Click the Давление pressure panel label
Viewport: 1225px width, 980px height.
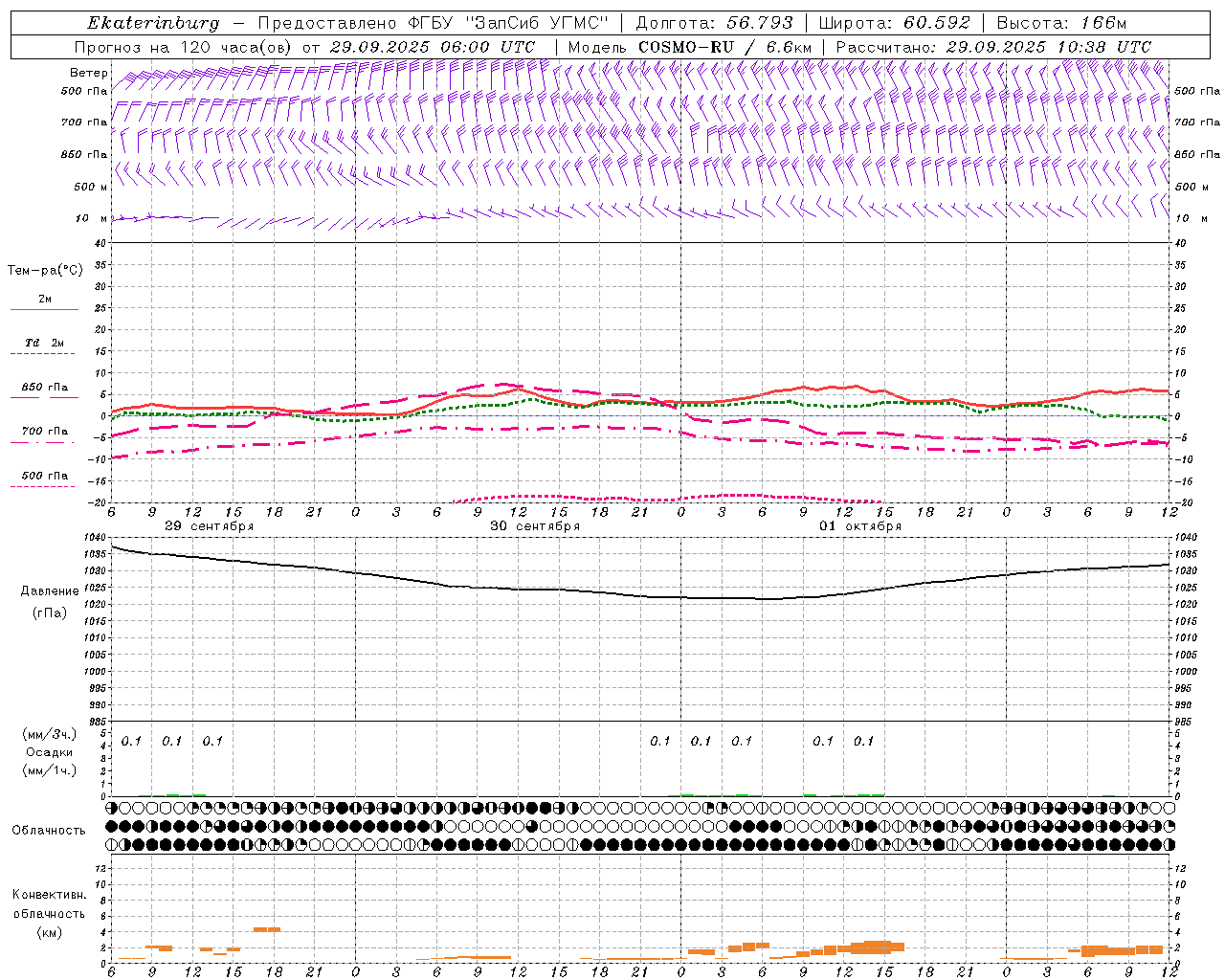click(50, 591)
